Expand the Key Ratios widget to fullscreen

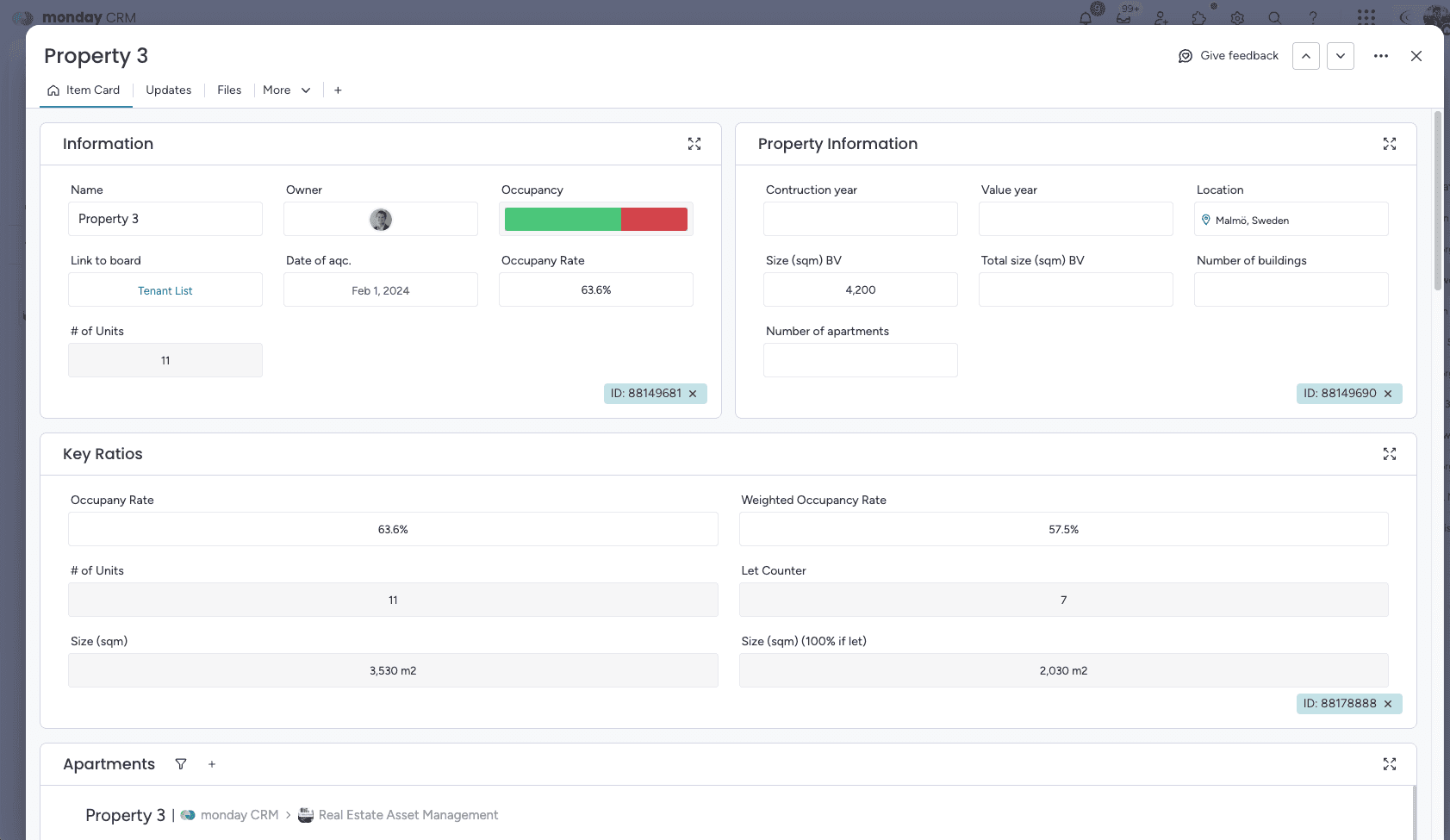[x=1390, y=454]
